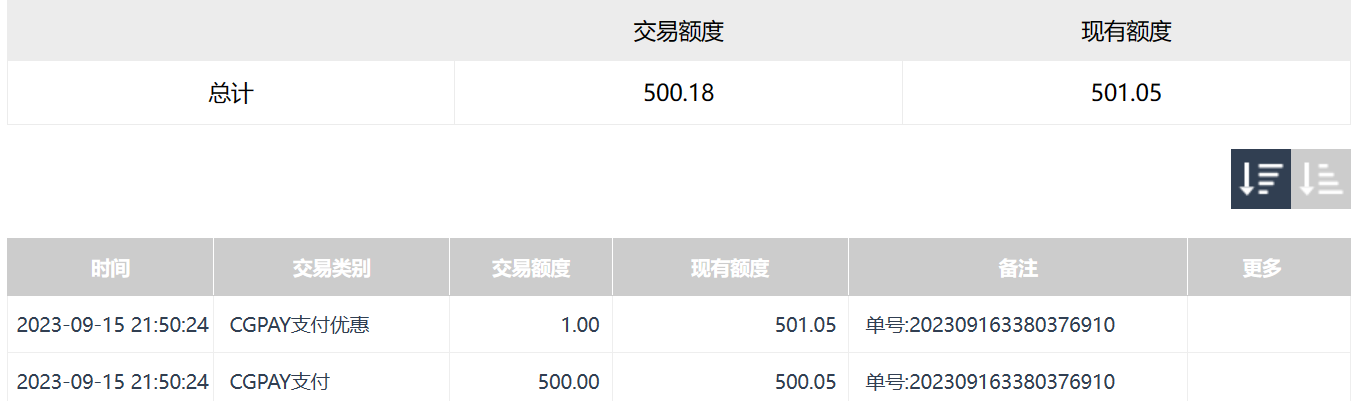The width and height of the screenshot is (1358, 401).
Task: Click 交易额度 header in the transaction list
Action: pos(531,268)
